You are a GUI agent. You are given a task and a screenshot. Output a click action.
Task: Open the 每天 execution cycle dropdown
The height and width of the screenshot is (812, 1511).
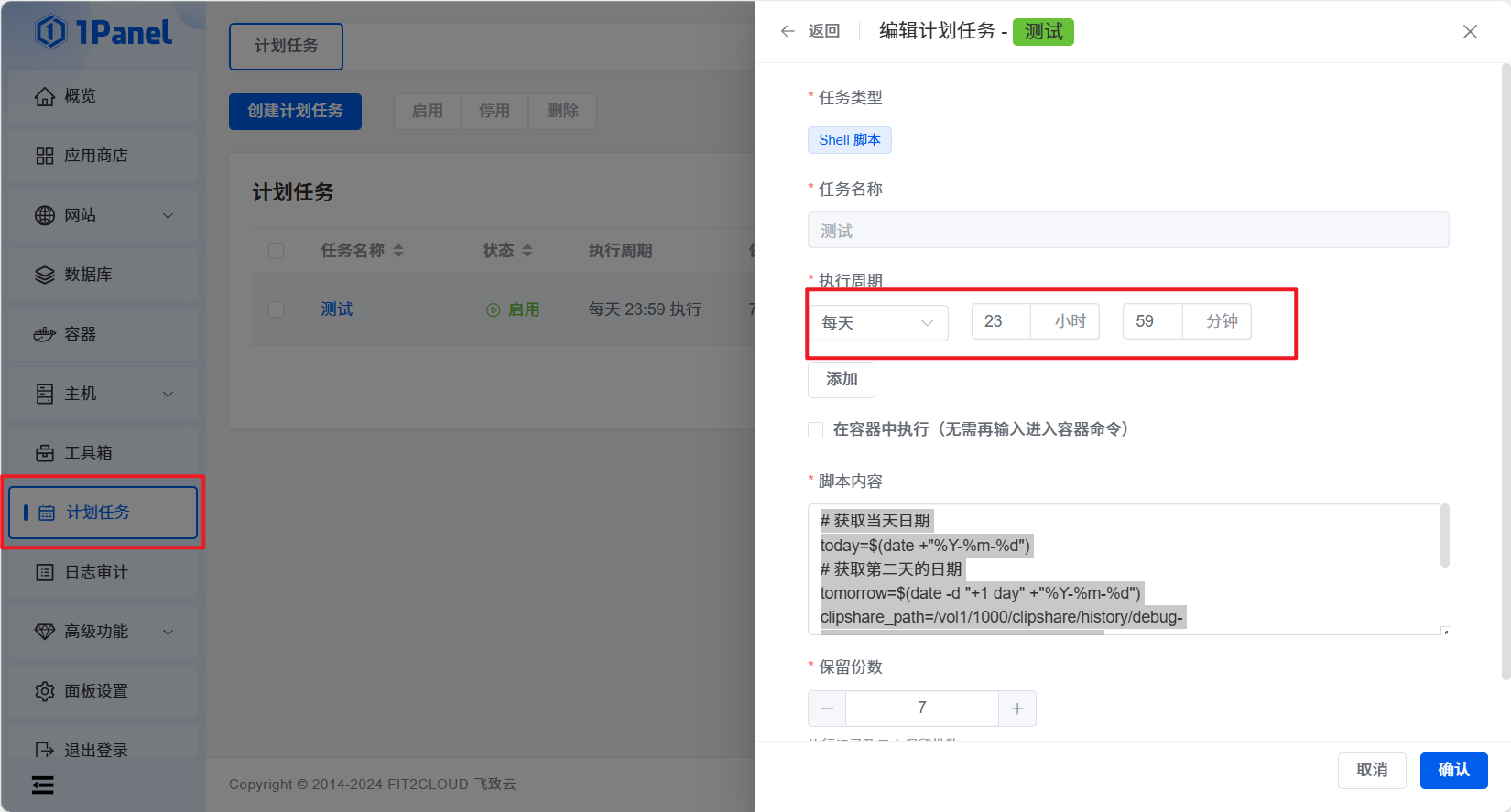pyautogui.click(x=877, y=322)
